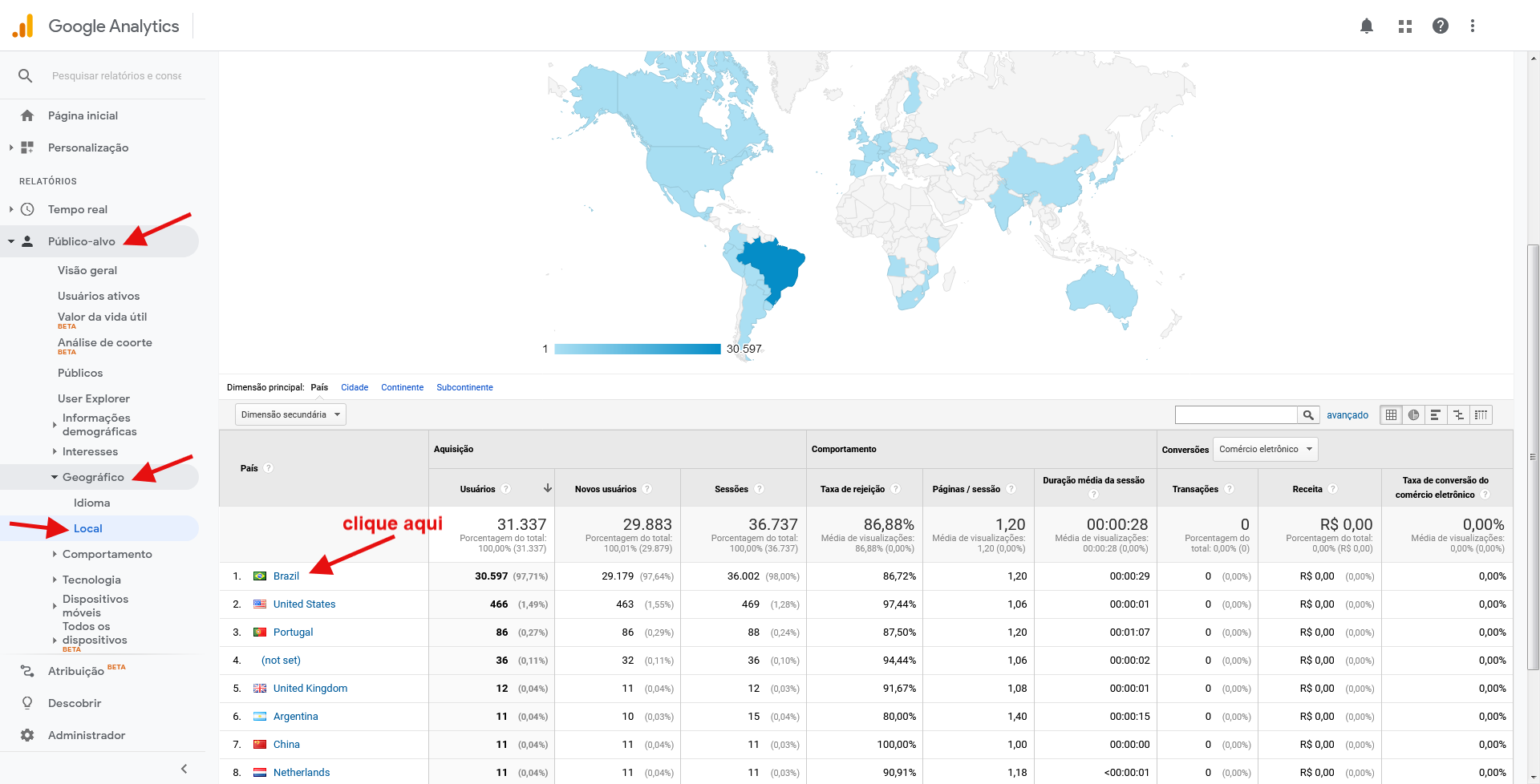This screenshot has height=784, width=1540.
Task: Expand the Personalização section arrow
Action: (x=10, y=148)
